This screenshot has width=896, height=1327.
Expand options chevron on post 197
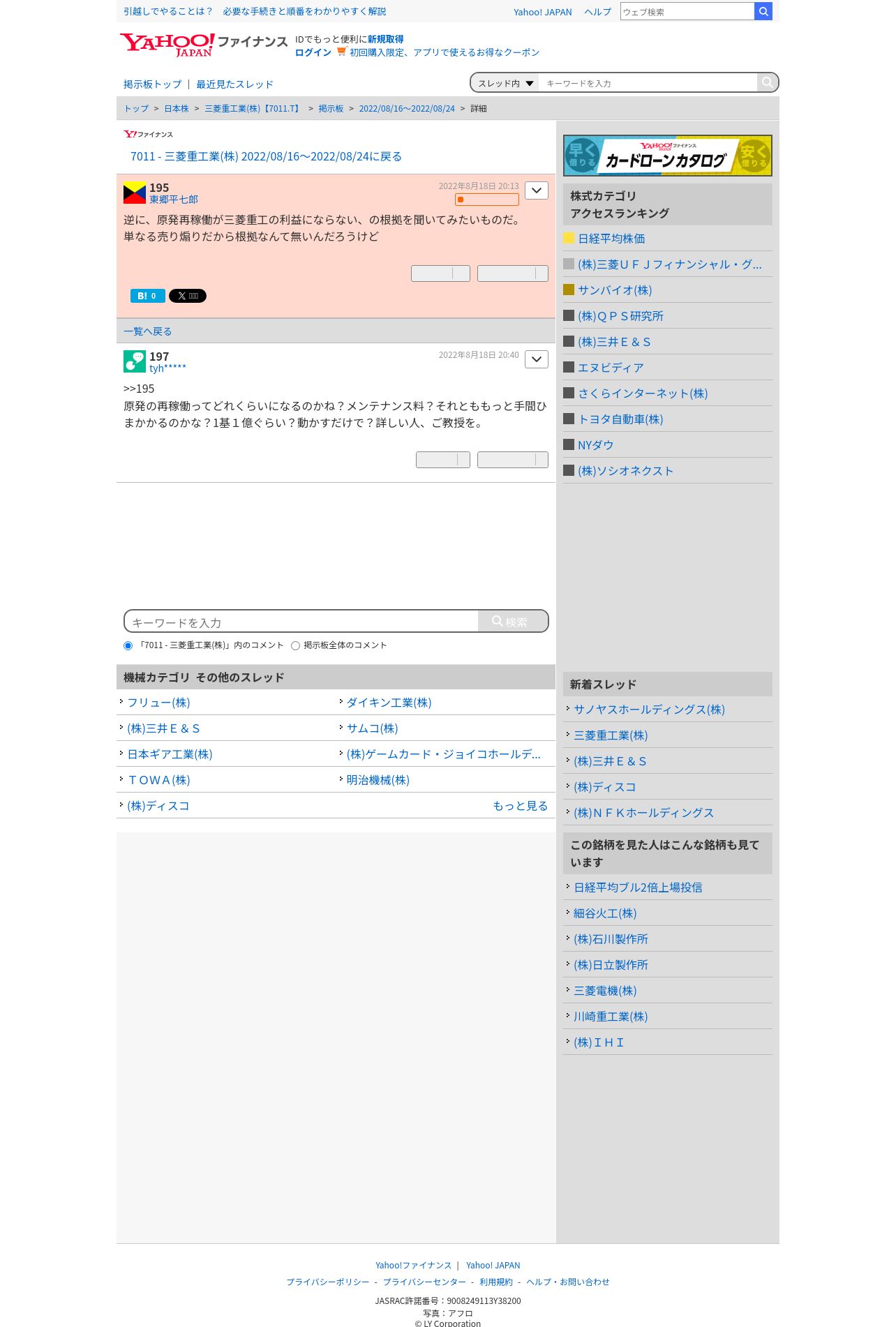click(537, 359)
